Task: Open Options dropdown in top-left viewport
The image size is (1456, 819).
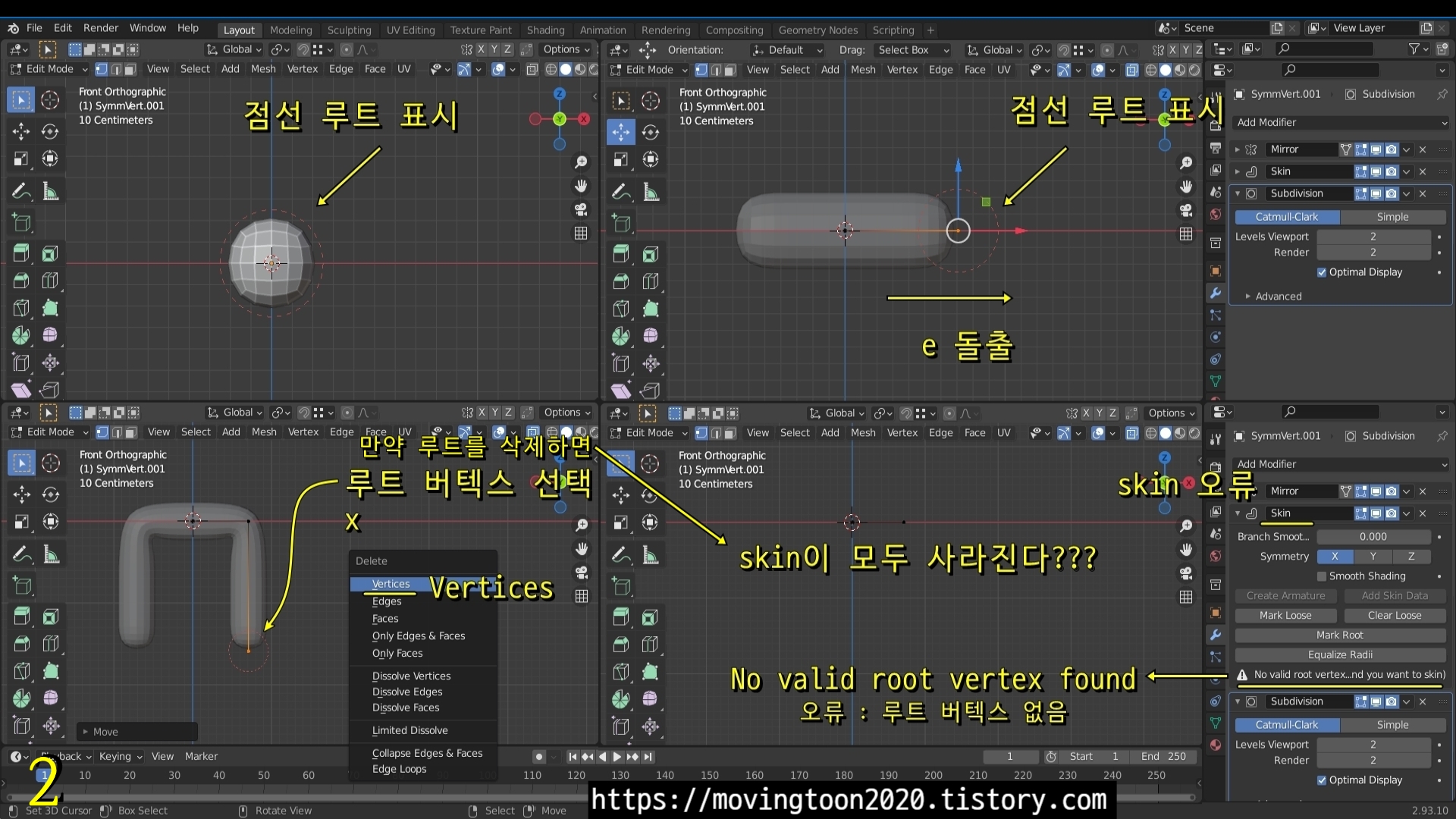Action: (566, 49)
